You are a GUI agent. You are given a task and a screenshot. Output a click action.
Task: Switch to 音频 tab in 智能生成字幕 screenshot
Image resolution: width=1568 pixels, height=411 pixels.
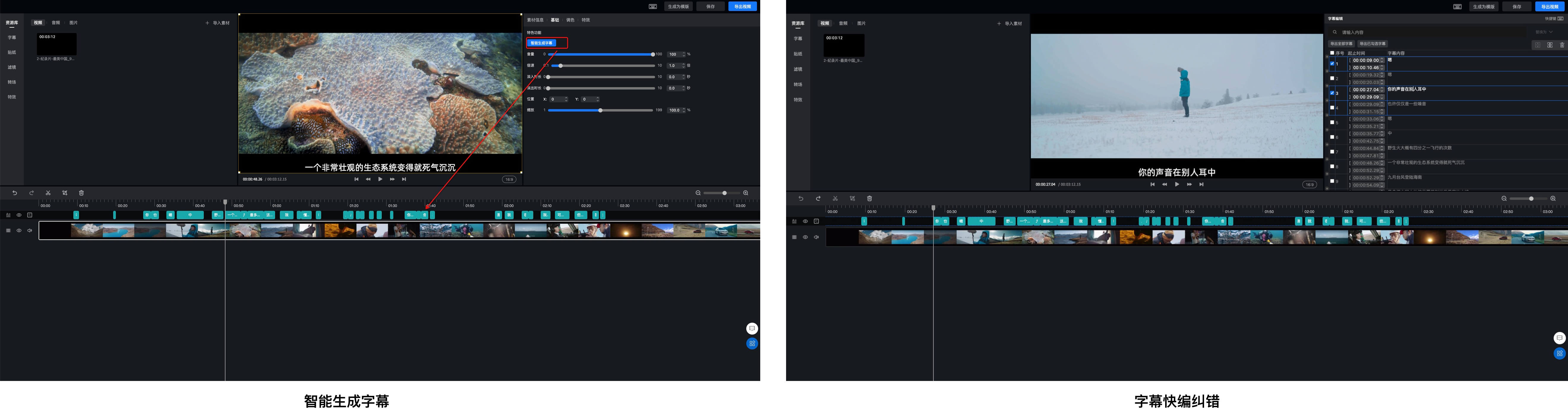56,23
